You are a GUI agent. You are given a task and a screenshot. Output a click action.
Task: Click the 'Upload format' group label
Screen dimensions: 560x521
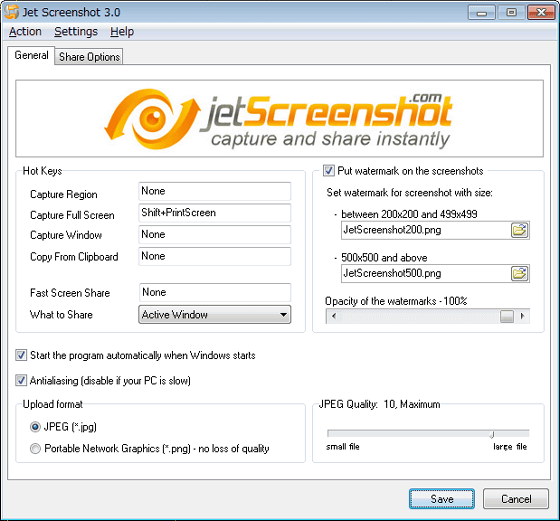tap(52, 404)
